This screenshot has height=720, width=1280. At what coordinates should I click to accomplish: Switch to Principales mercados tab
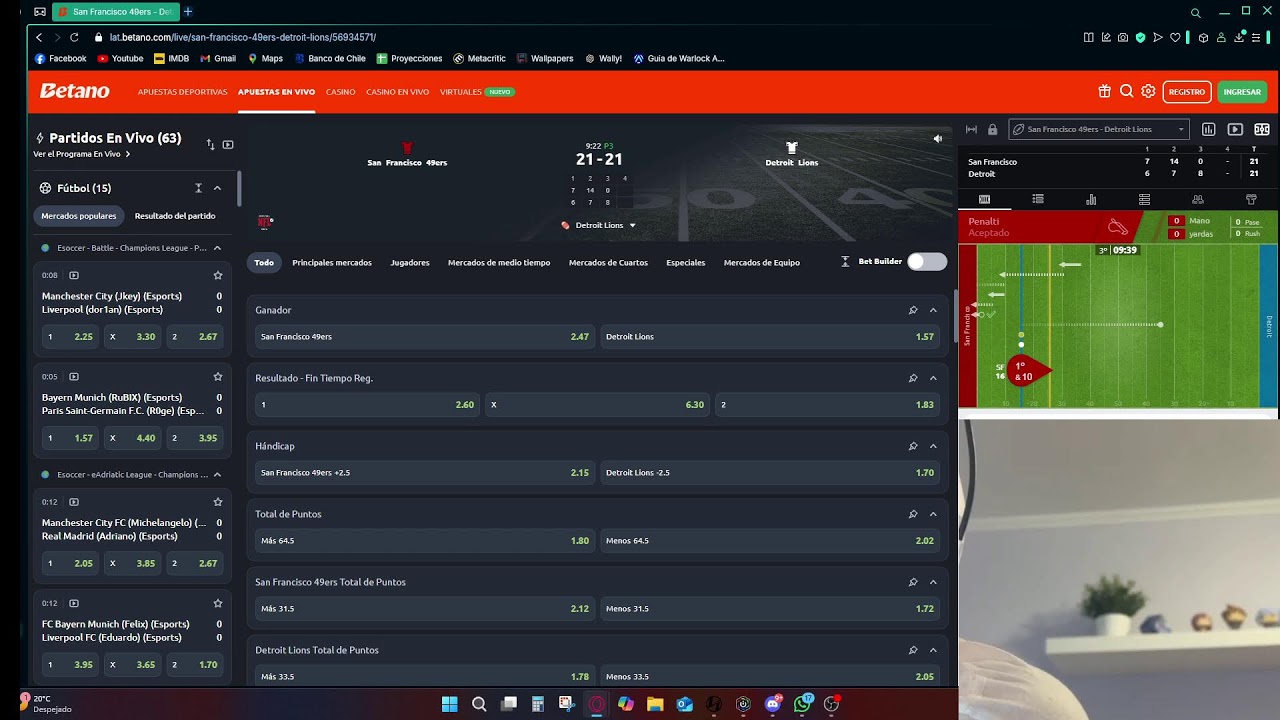click(332, 263)
